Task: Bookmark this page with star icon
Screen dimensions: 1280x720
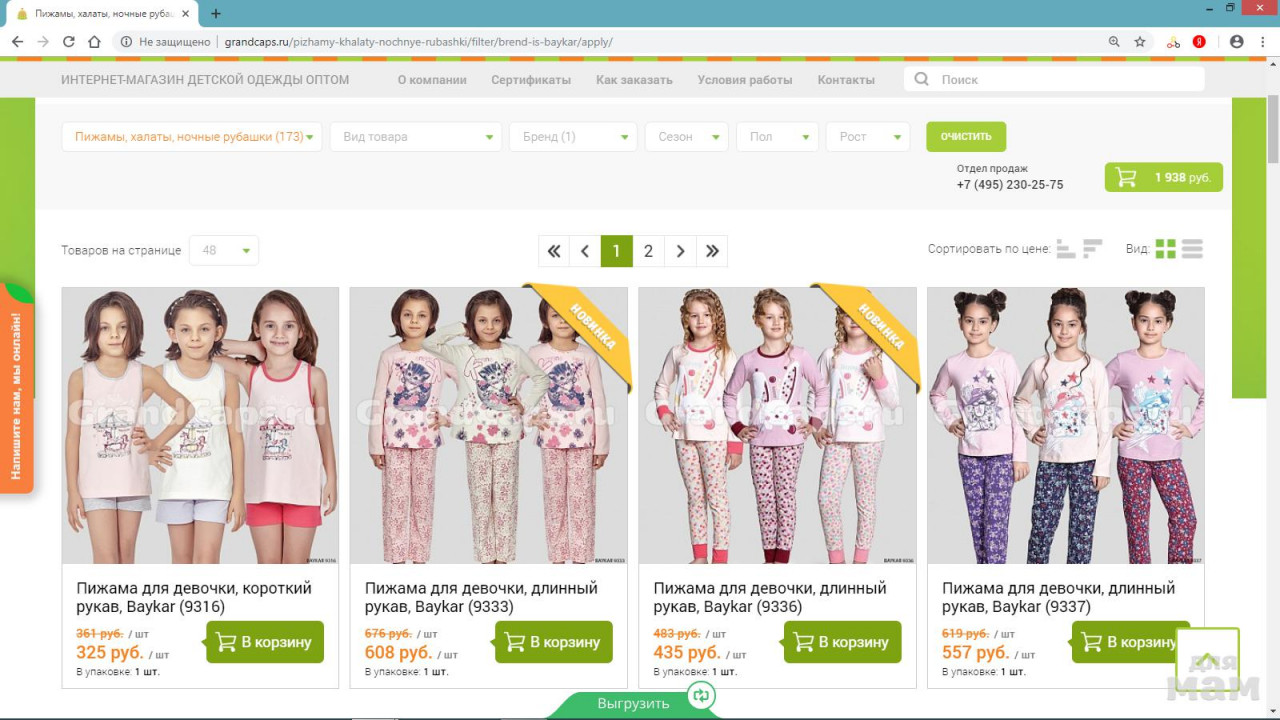Action: (x=1140, y=42)
